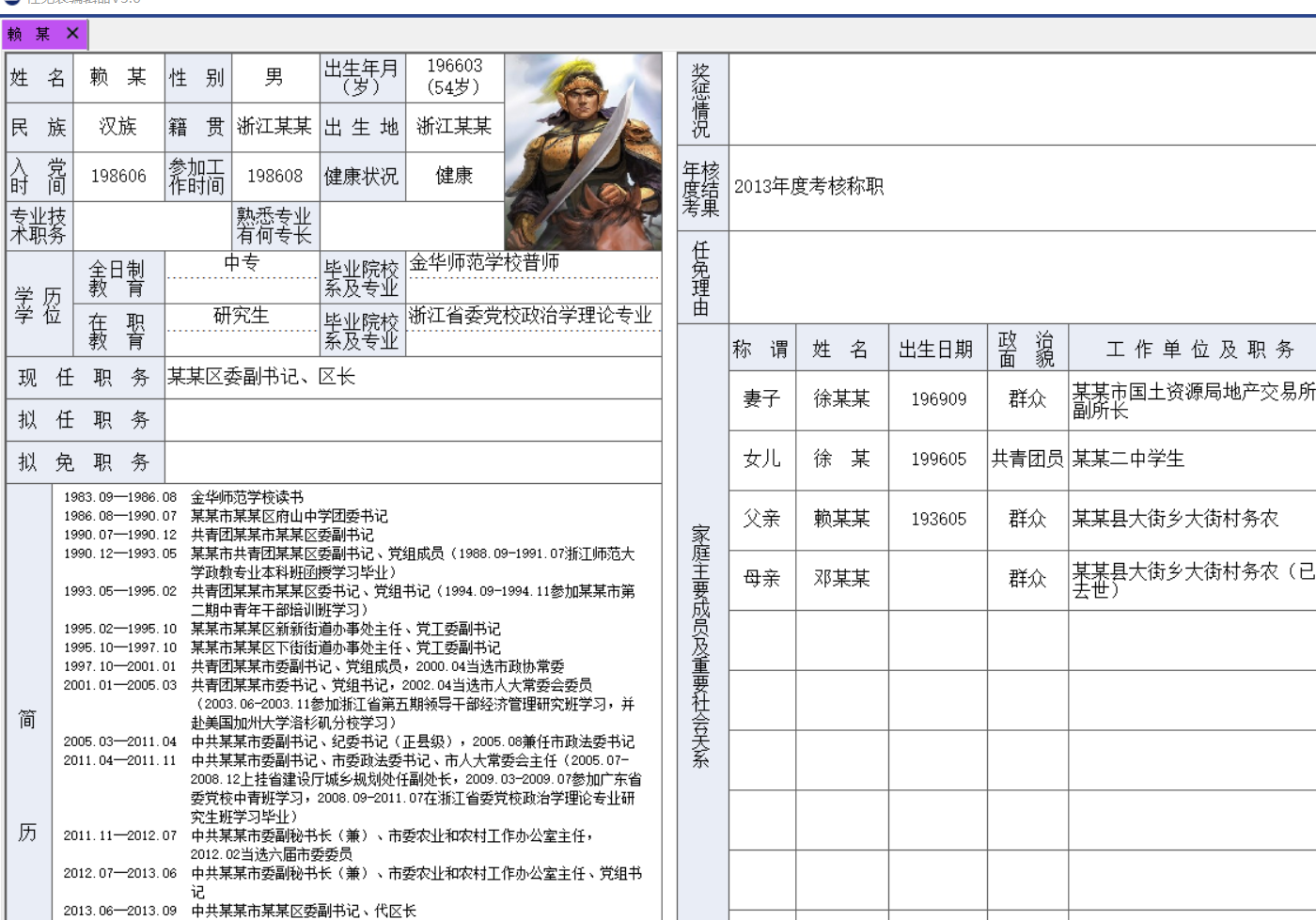This screenshot has width=1316, height=920.
Task: Click the daughter's name cell 徐 某
Action: pyautogui.click(x=842, y=460)
